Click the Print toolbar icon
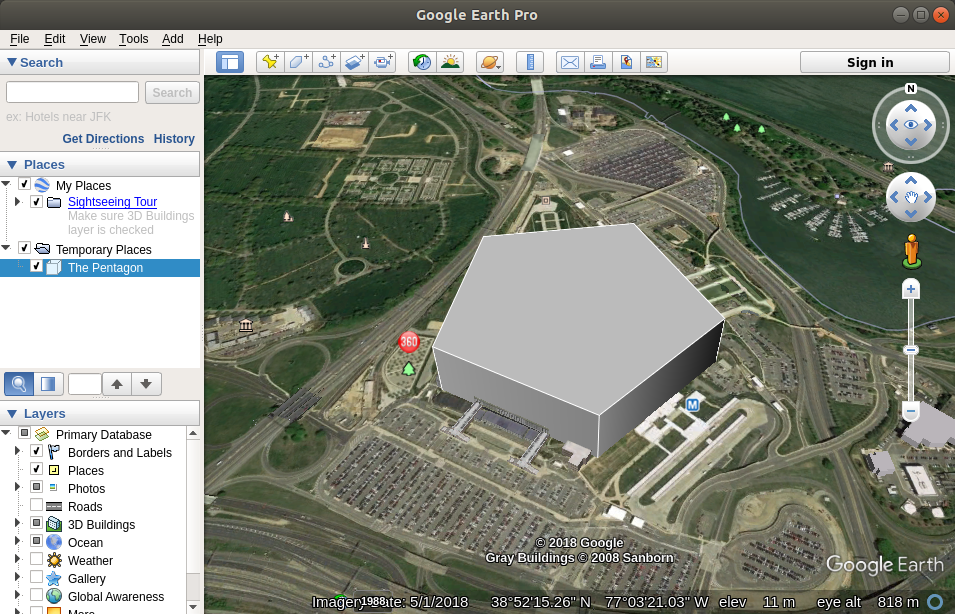Image resolution: width=955 pixels, height=614 pixels. (x=597, y=62)
